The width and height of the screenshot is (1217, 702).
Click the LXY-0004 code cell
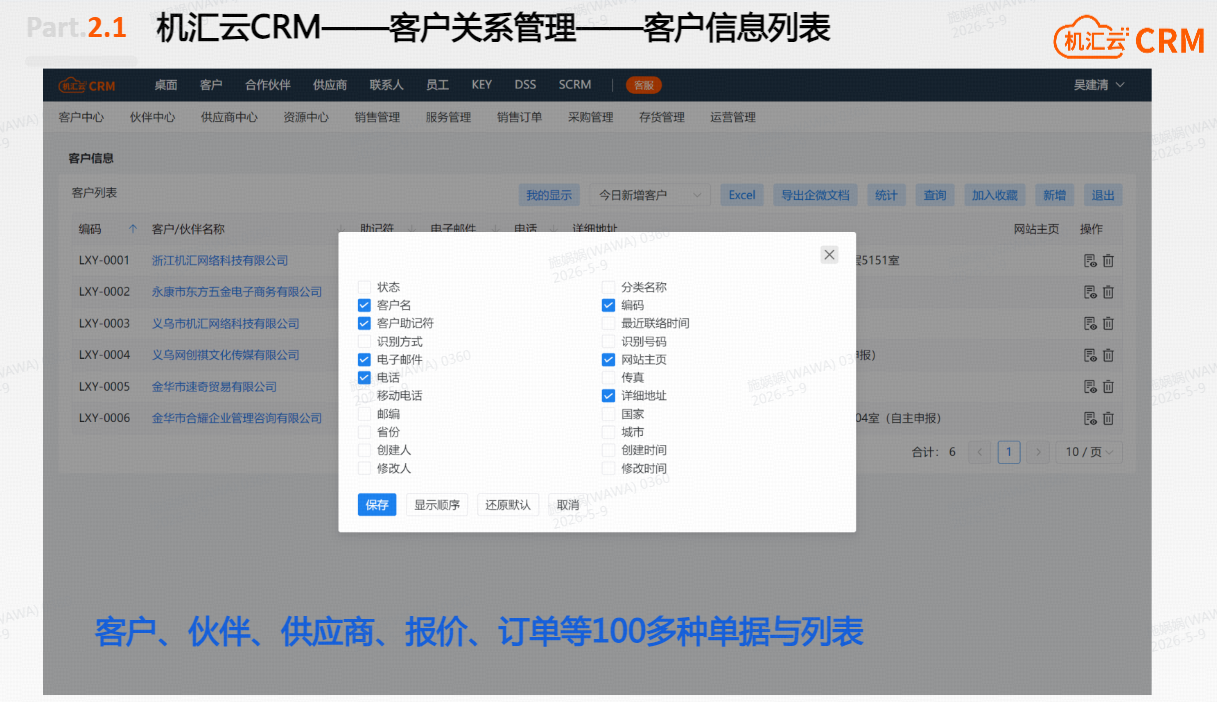pyautogui.click(x=104, y=355)
